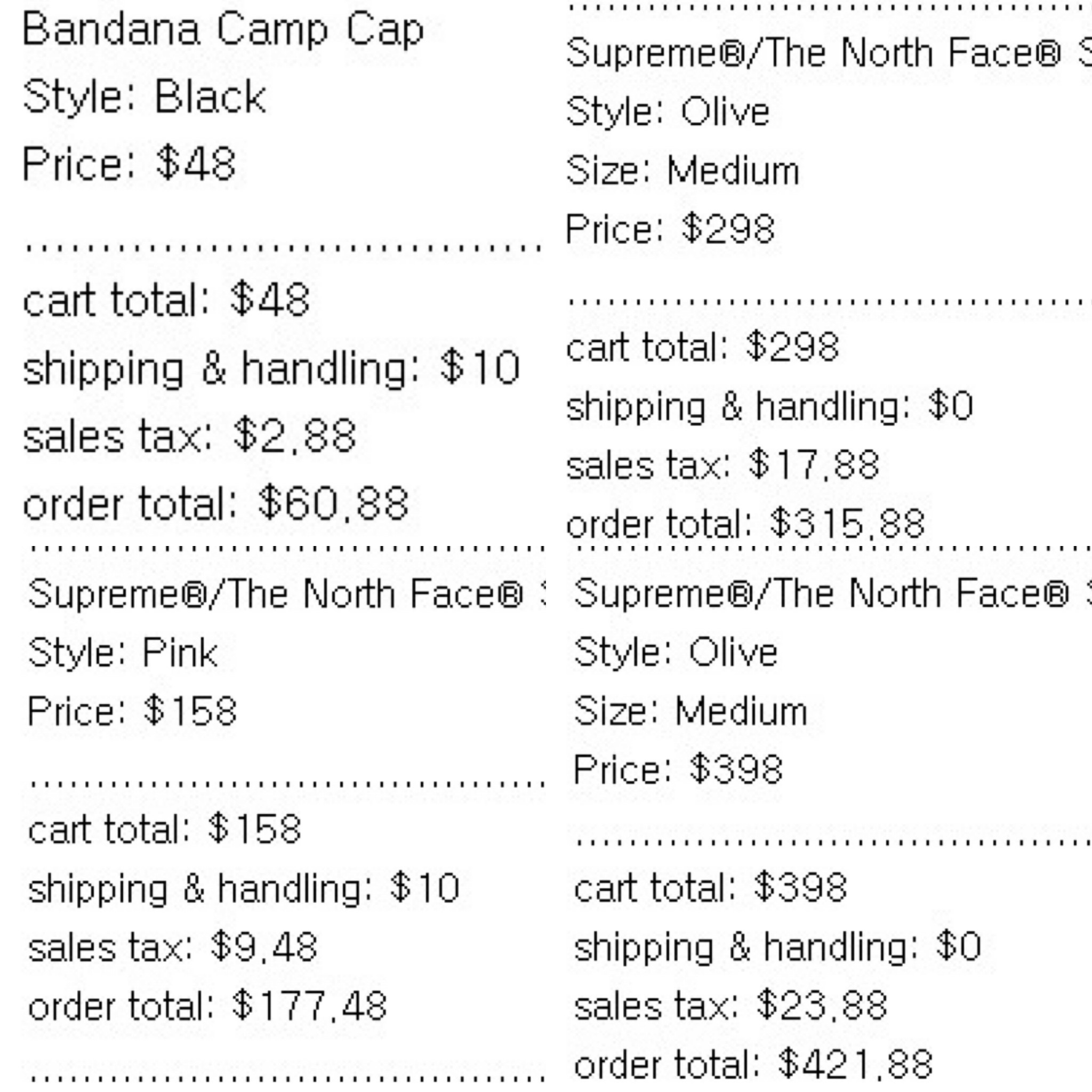This screenshot has height=1092, width=1092.
Task: Click the sales tax: $17,88 line
Action: 723,465
